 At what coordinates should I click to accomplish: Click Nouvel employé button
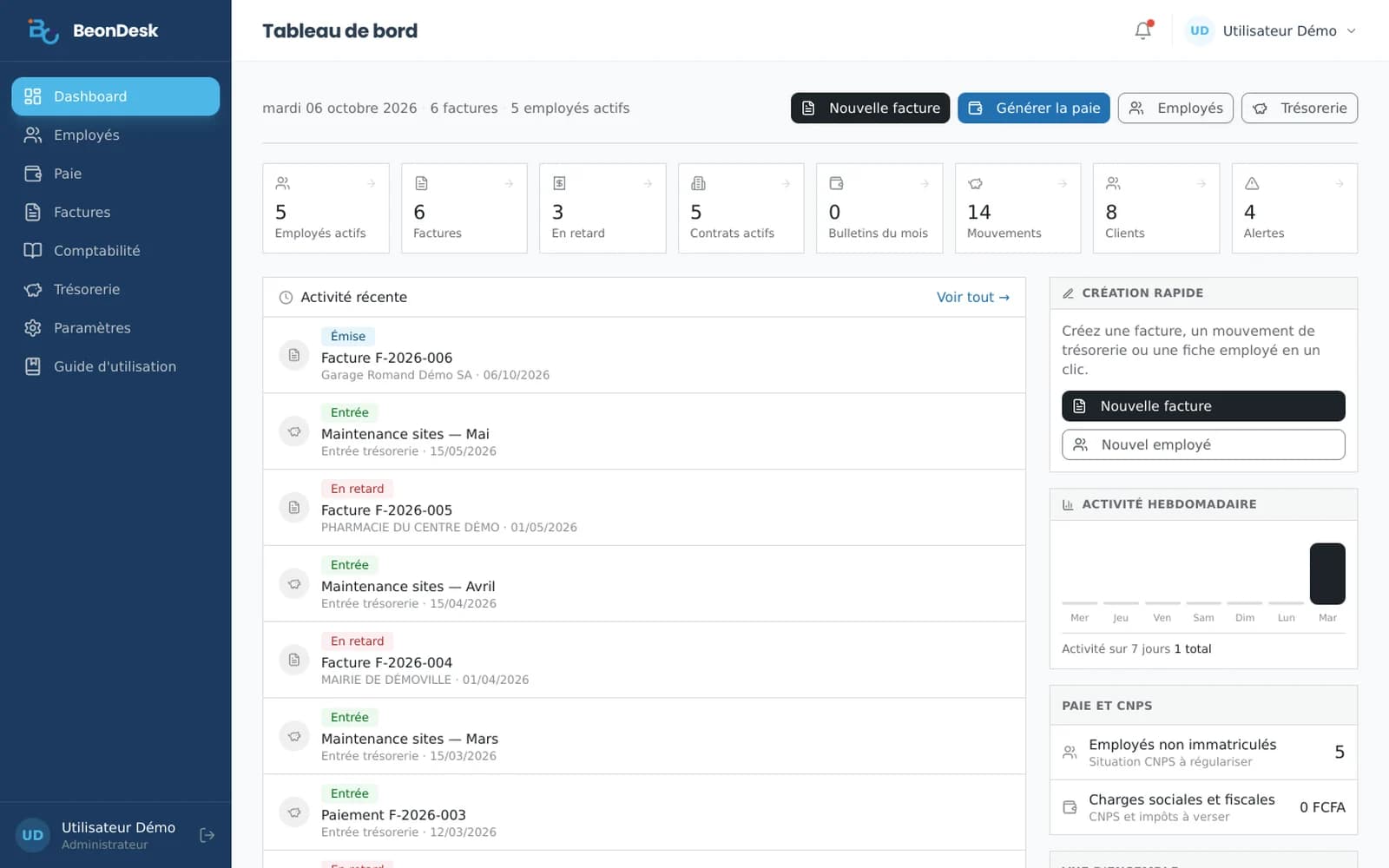pyautogui.click(x=1203, y=444)
